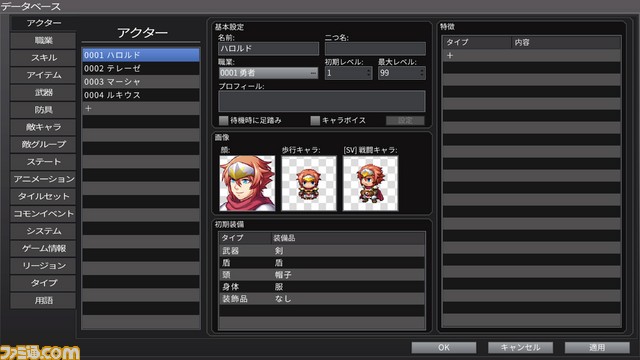
Task: Open the 武器 tab
Action: point(43,93)
